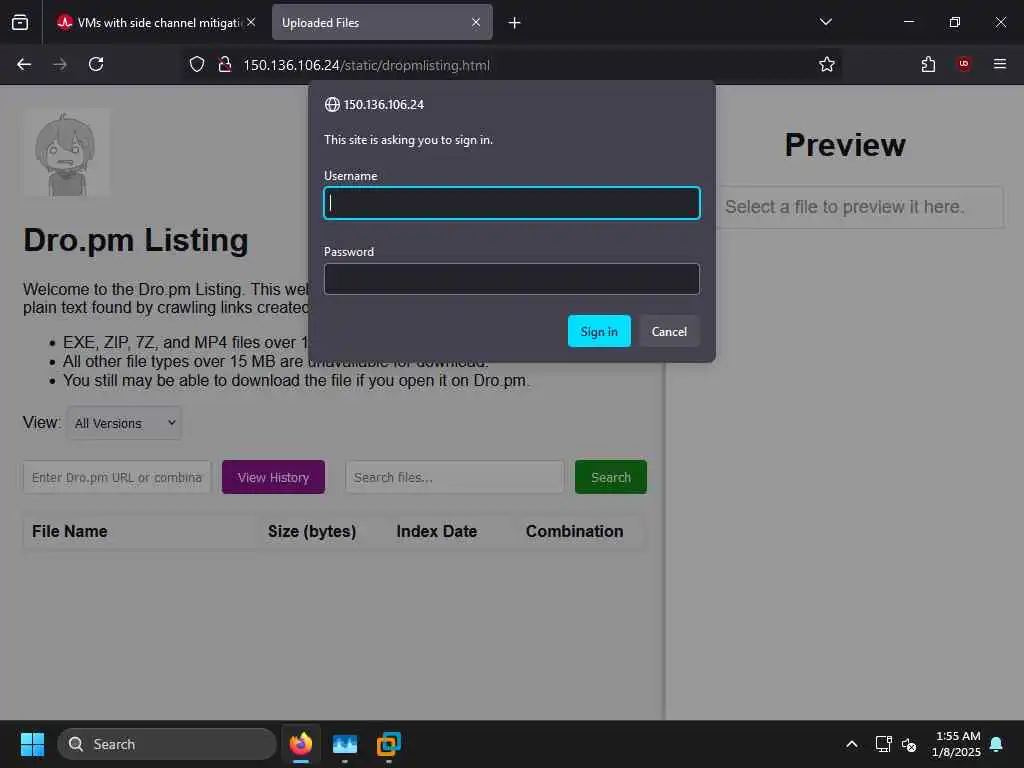Open the notifications bell icon
Viewport: 1024px width, 768px height.
pyautogui.click(x=997, y=744)
